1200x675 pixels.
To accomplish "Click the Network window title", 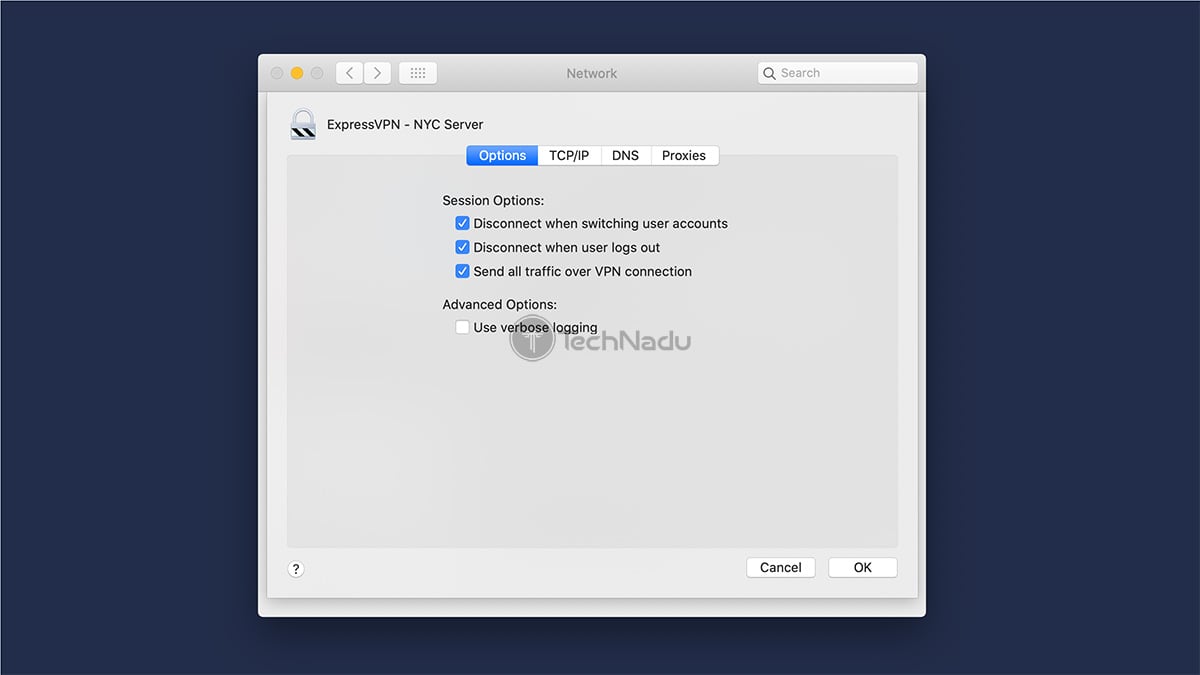I will 592,73.
